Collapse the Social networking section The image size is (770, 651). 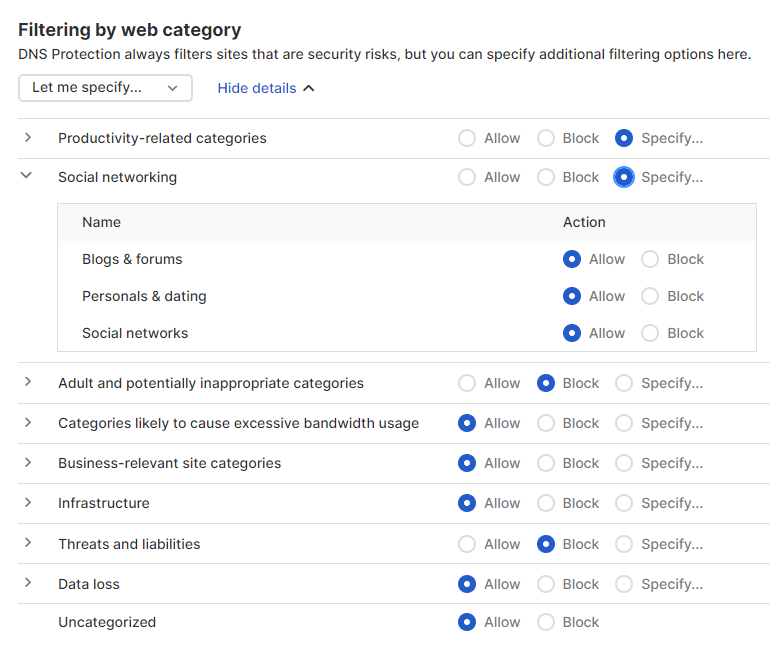click(x=27, y=176)
